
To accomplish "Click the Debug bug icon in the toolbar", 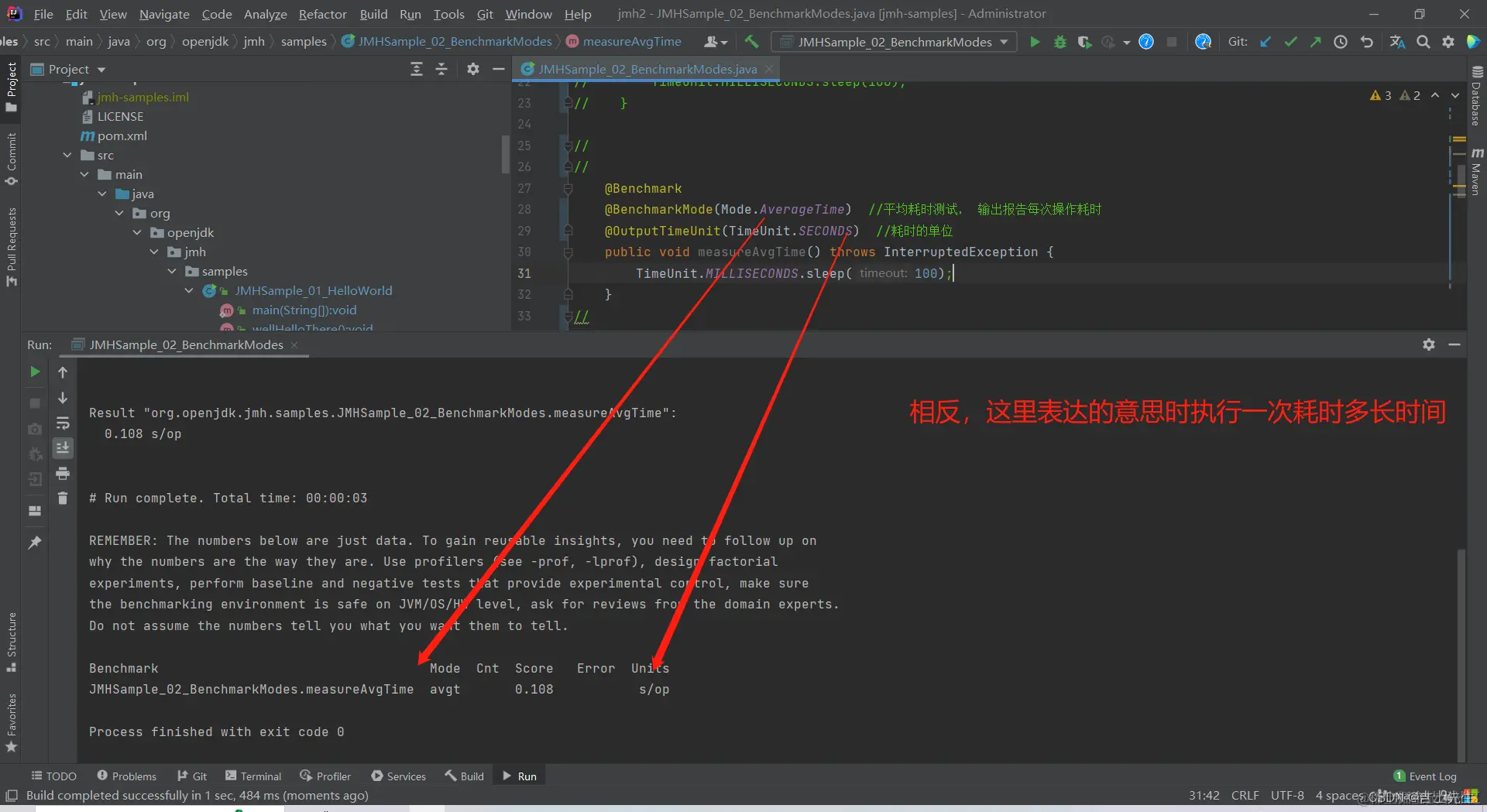I will pos(1059,42).
